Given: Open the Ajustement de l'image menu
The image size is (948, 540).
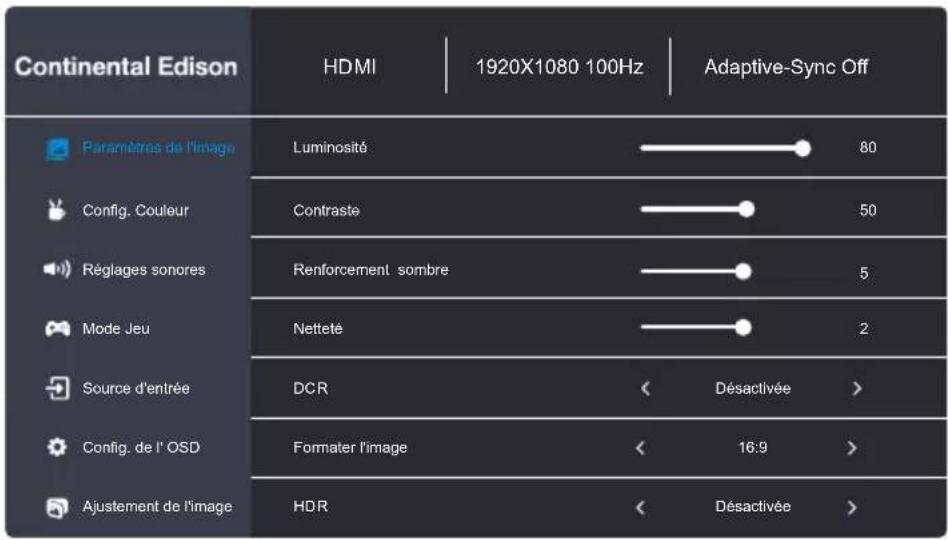Looking at the screenshot, I should point(157,507).
